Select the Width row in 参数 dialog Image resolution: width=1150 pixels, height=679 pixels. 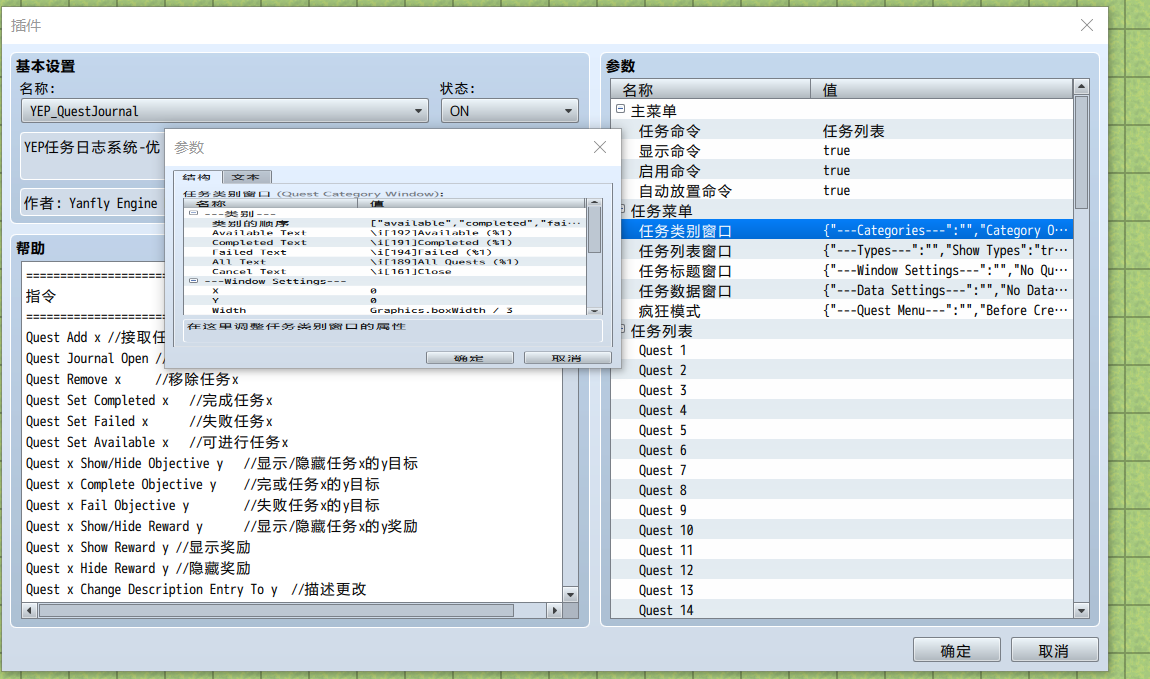[385, 310]
